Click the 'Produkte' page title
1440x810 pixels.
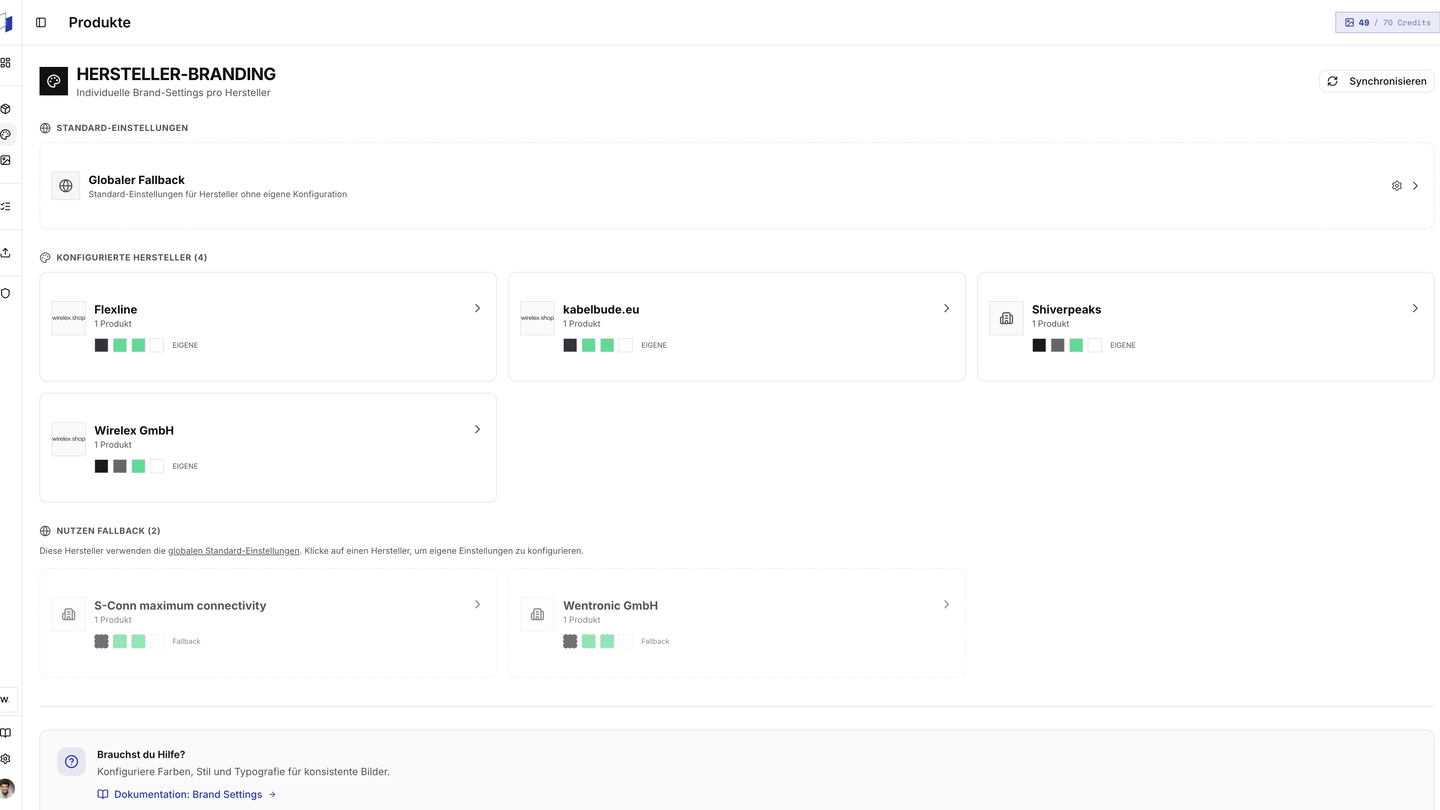tap(100, 22)
